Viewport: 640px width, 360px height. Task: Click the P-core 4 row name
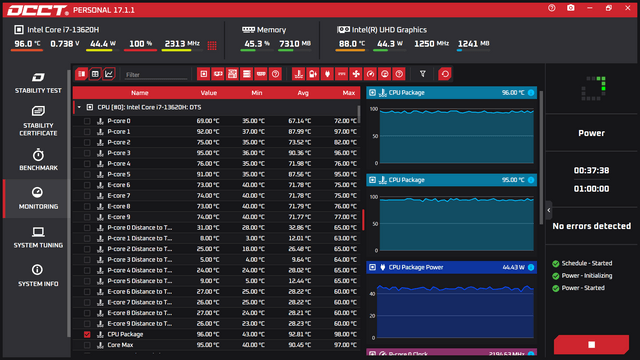(119, 164)
